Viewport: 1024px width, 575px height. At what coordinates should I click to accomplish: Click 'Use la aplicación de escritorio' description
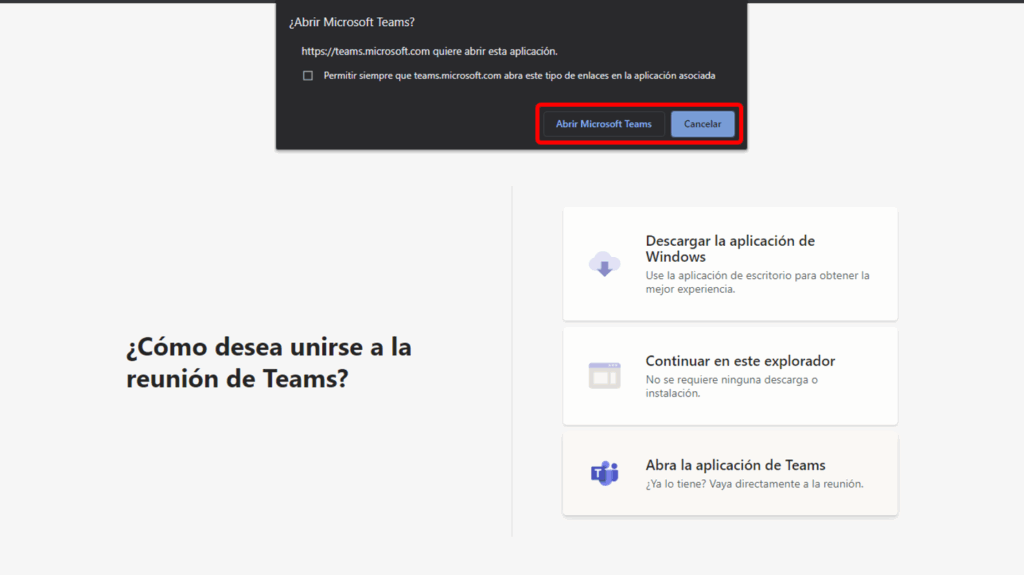[757, 282]
